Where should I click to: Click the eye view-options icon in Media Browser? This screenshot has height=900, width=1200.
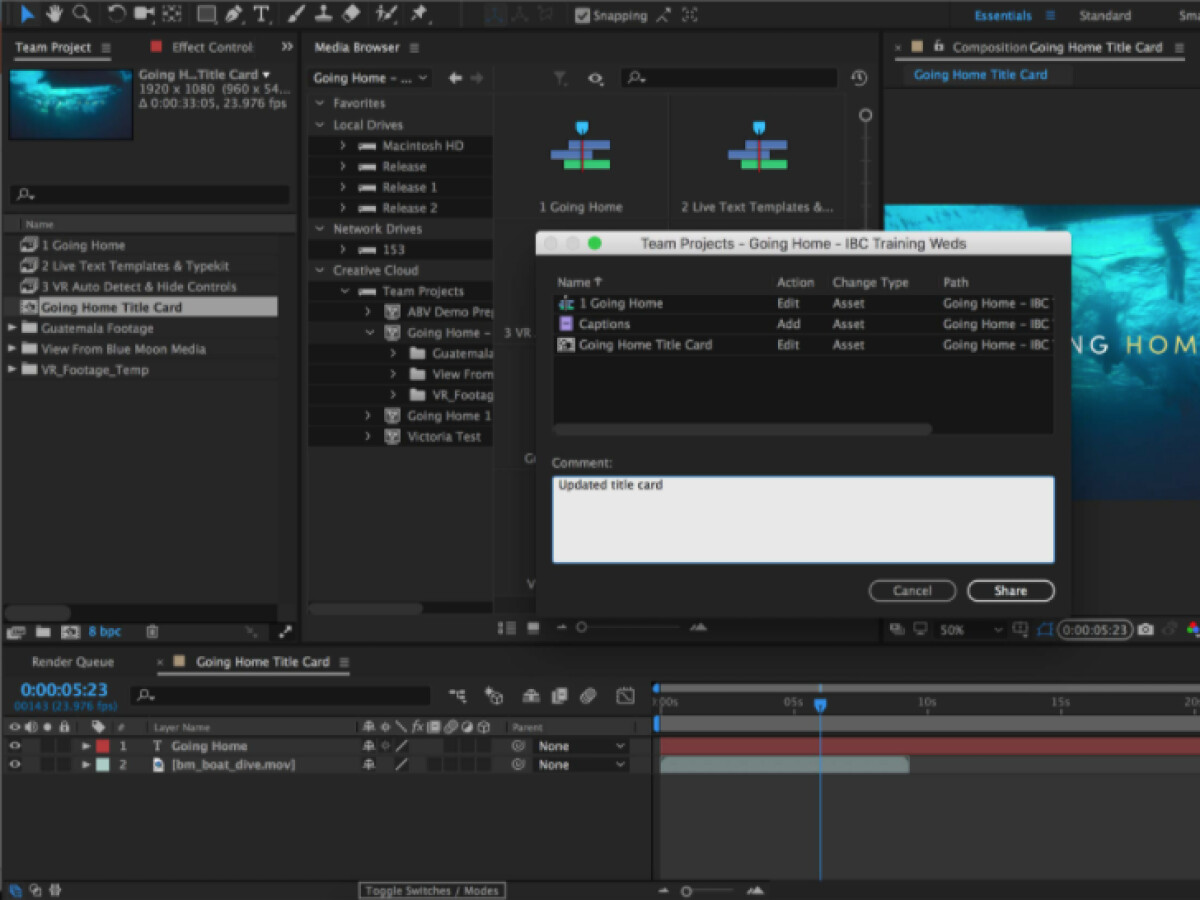pos(595,78)
